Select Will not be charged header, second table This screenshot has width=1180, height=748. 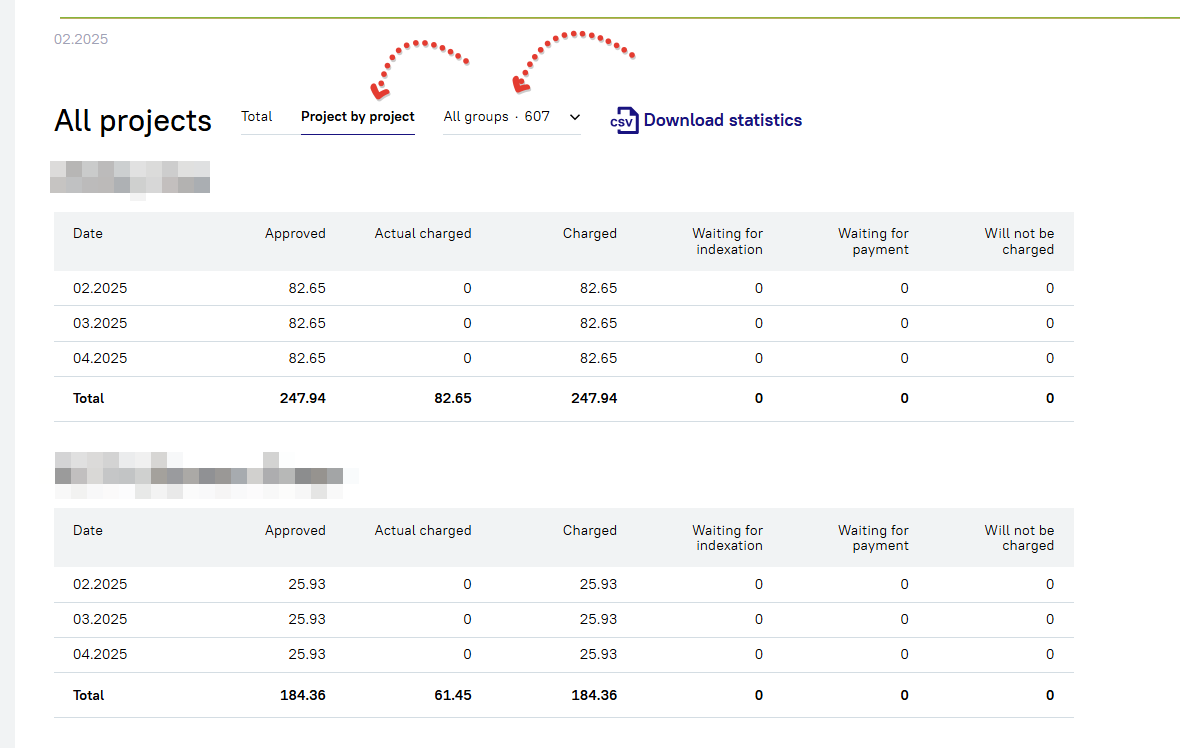[x=1019, y=538]
